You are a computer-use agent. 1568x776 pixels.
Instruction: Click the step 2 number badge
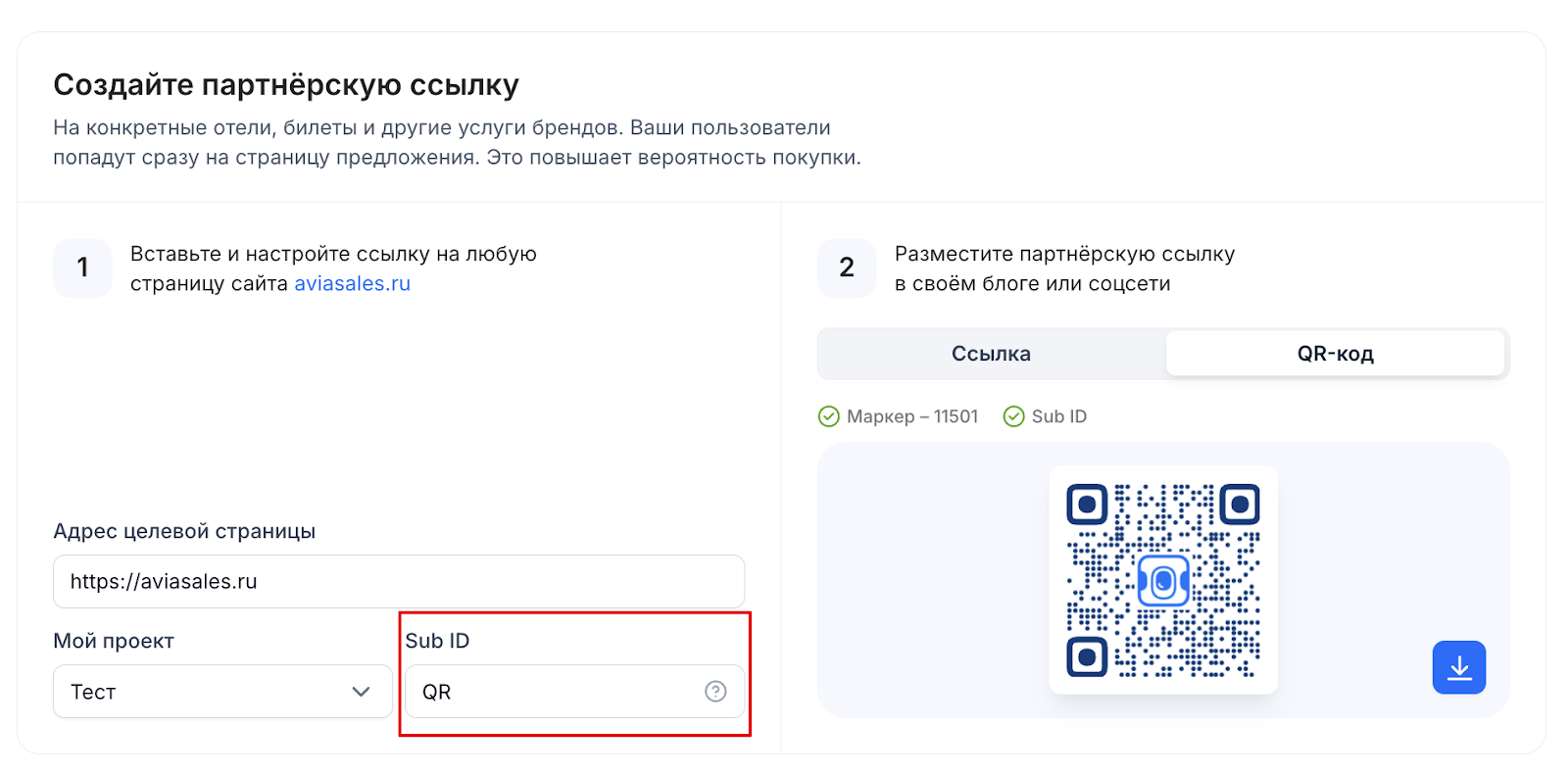click(847, 267)
